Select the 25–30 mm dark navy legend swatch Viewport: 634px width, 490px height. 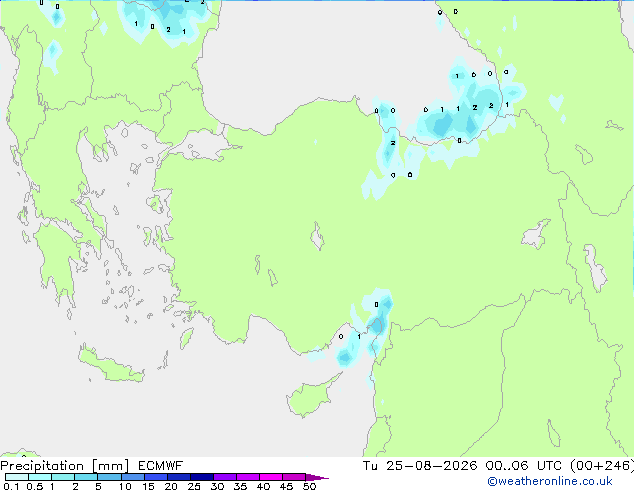tap(202, 477)
